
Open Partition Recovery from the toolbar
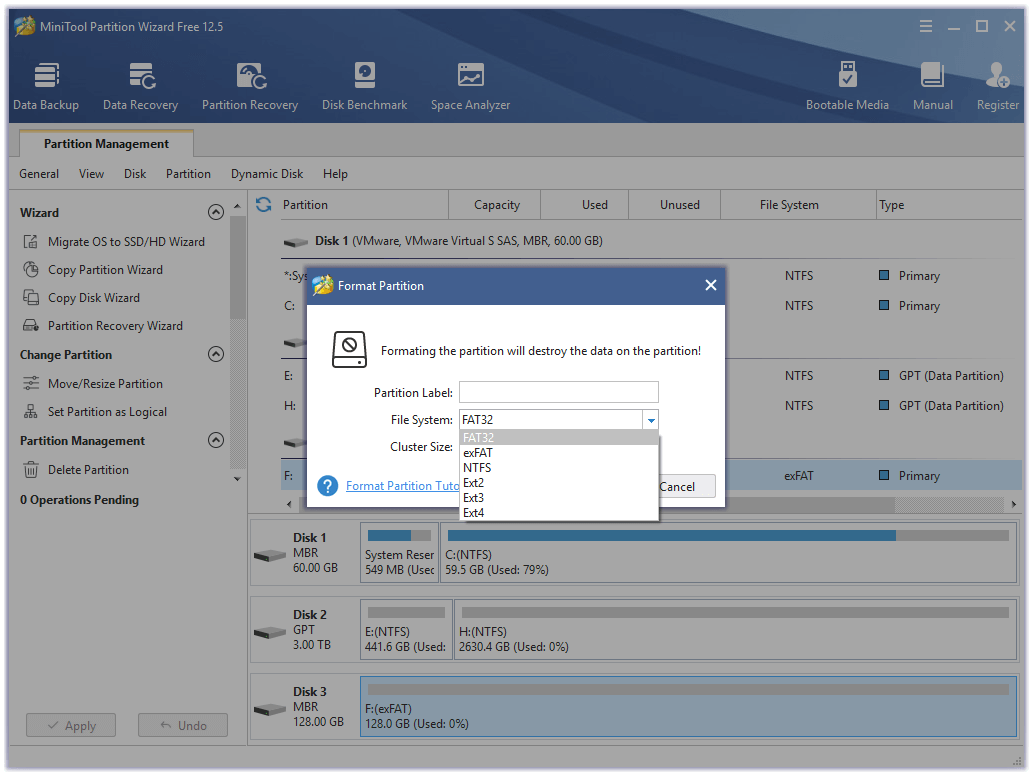click(250, 86)
